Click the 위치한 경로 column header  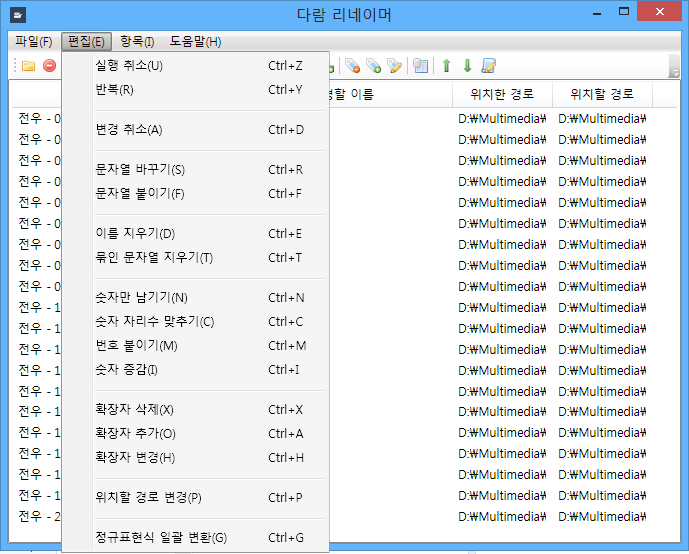[501, 95]
